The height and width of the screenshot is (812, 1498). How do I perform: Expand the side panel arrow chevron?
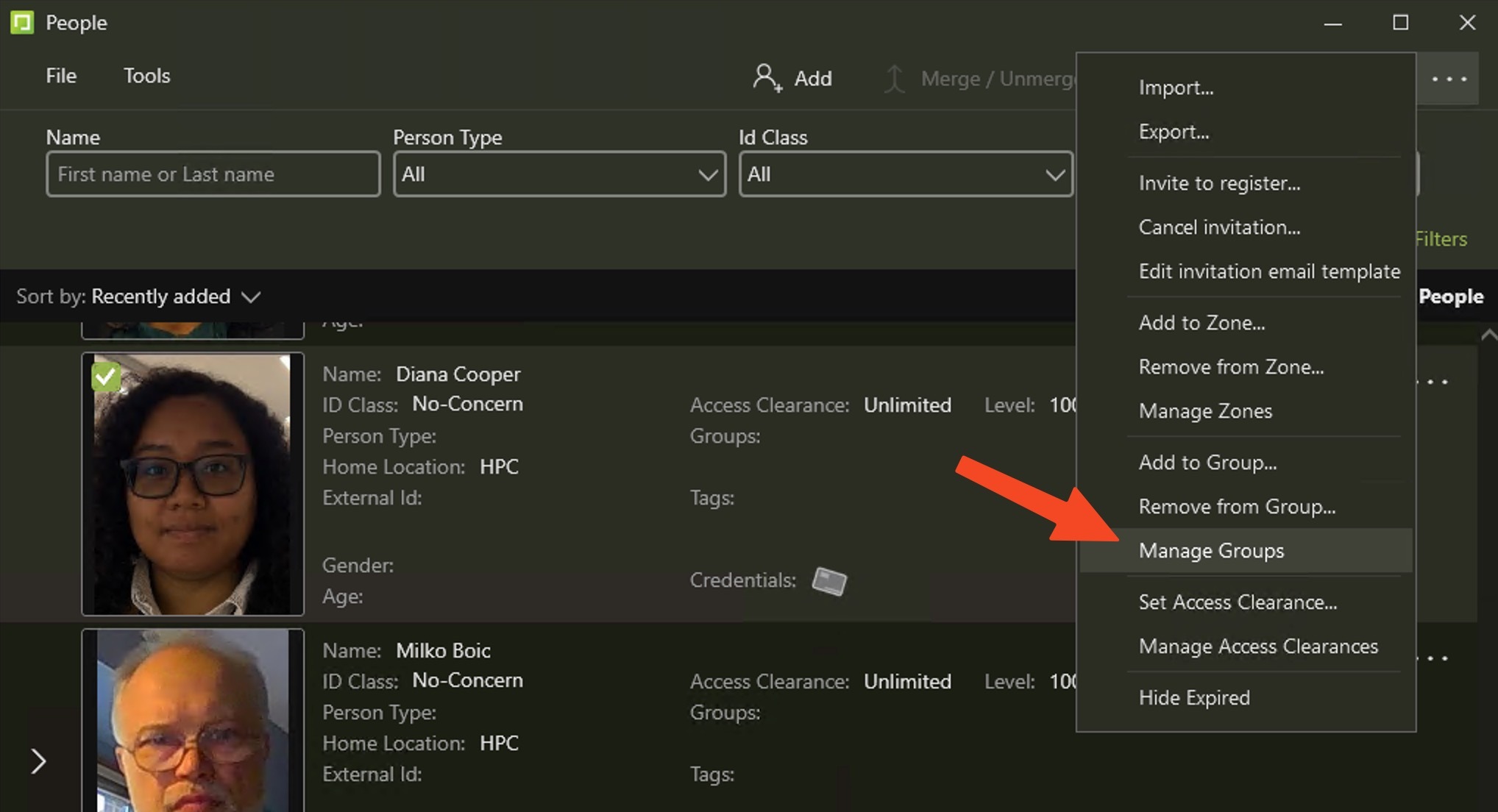coord(38,761)
